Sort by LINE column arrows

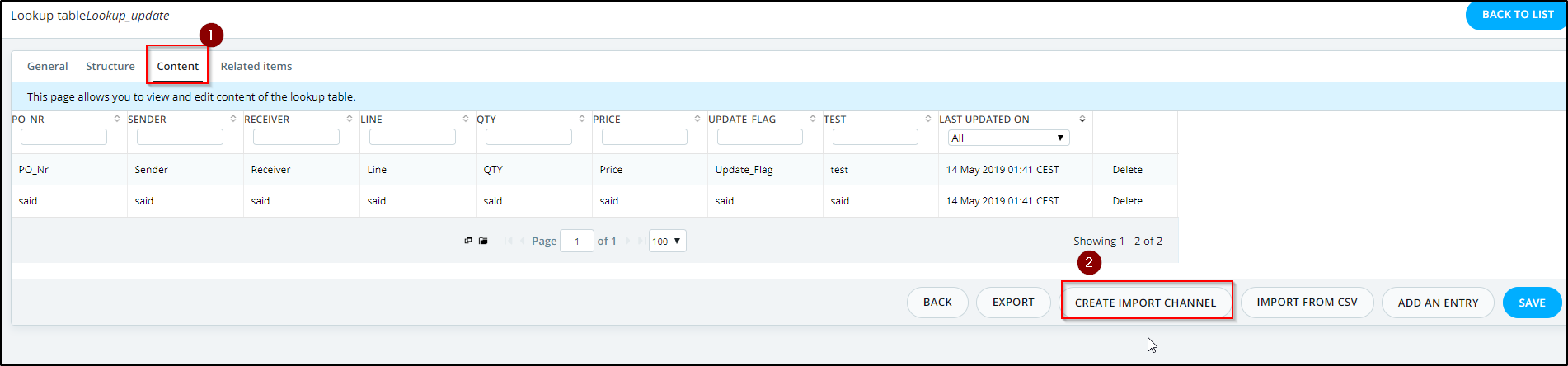click(x=466, y=119)
